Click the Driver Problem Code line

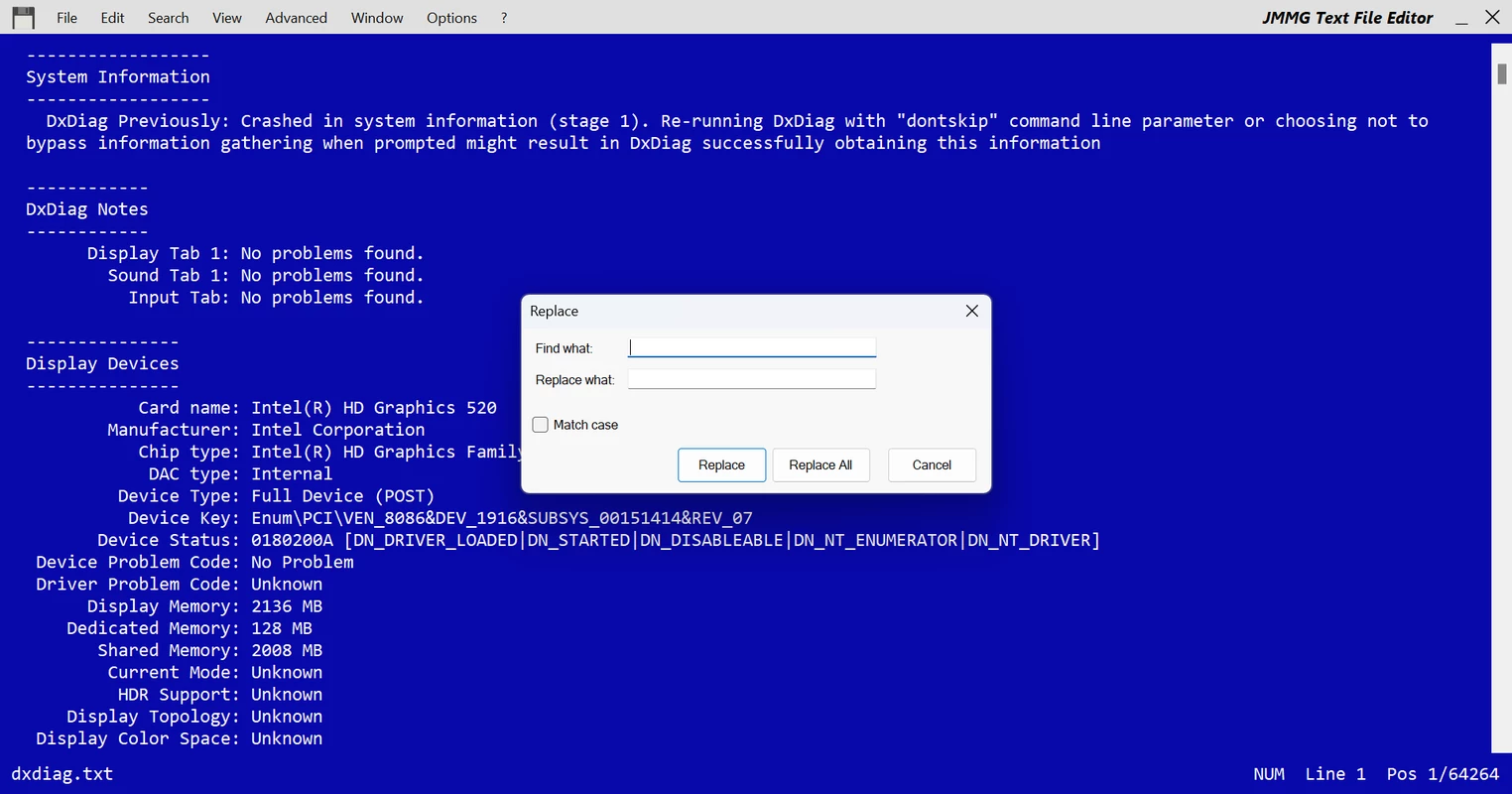click(x=179, y=584)
